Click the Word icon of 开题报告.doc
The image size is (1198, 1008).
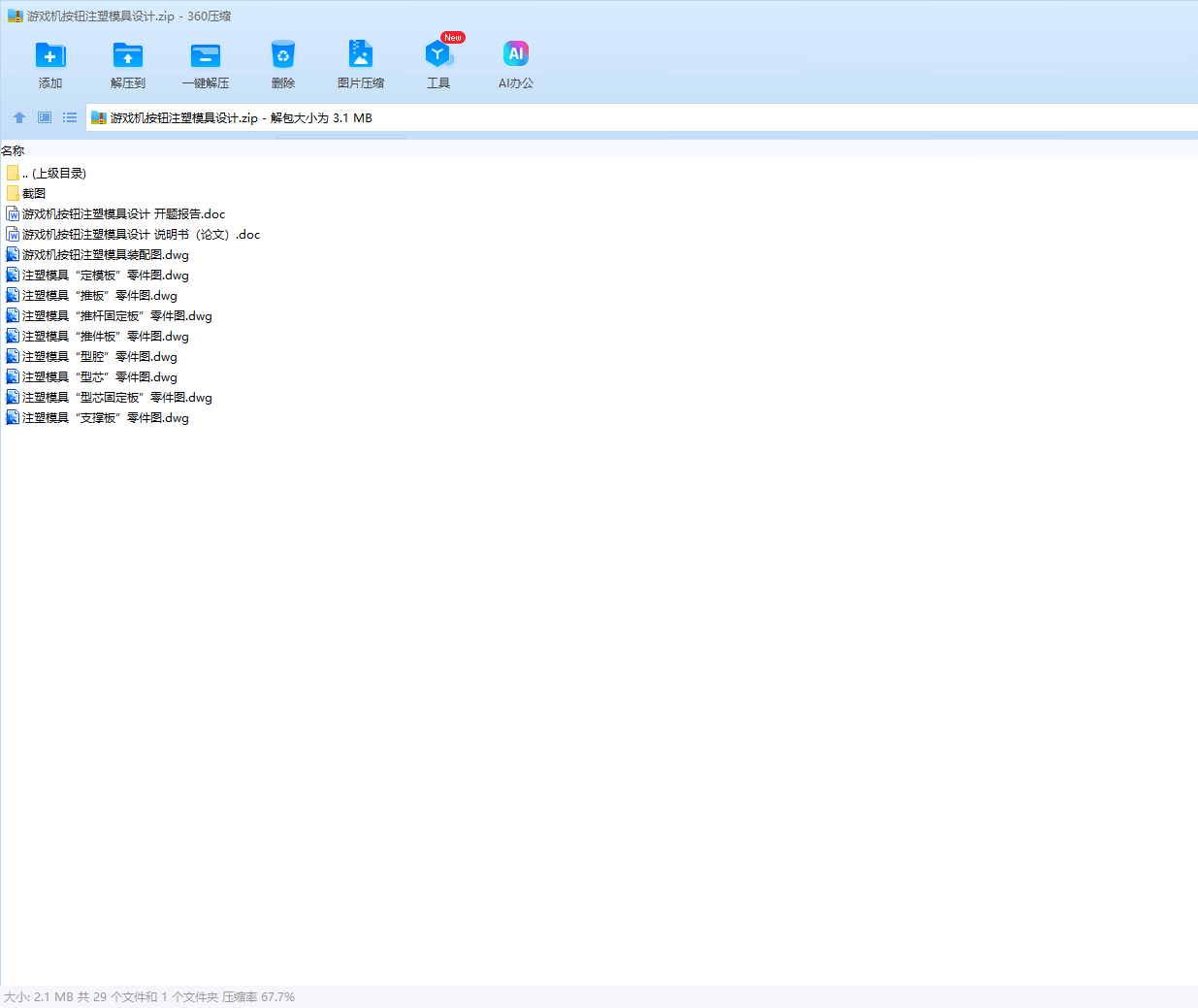[13, 213]
